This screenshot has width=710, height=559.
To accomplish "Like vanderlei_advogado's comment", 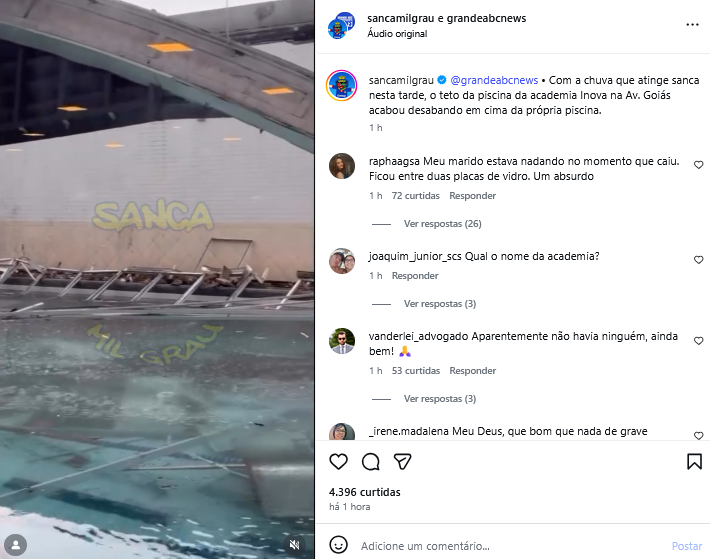I will pos(698,341).
